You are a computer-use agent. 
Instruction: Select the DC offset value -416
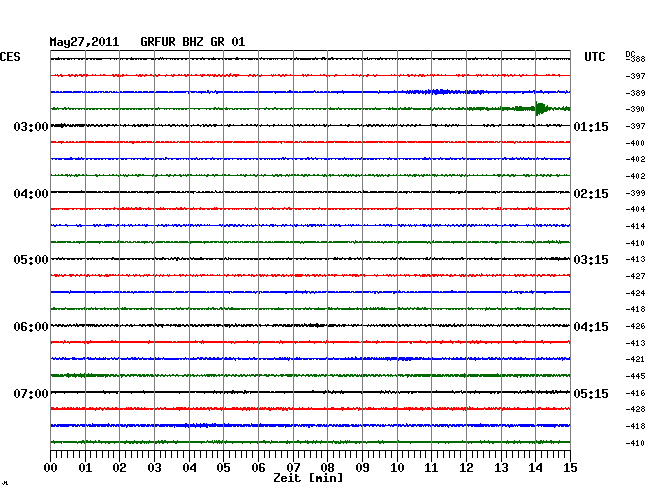(x=635, y=393)
